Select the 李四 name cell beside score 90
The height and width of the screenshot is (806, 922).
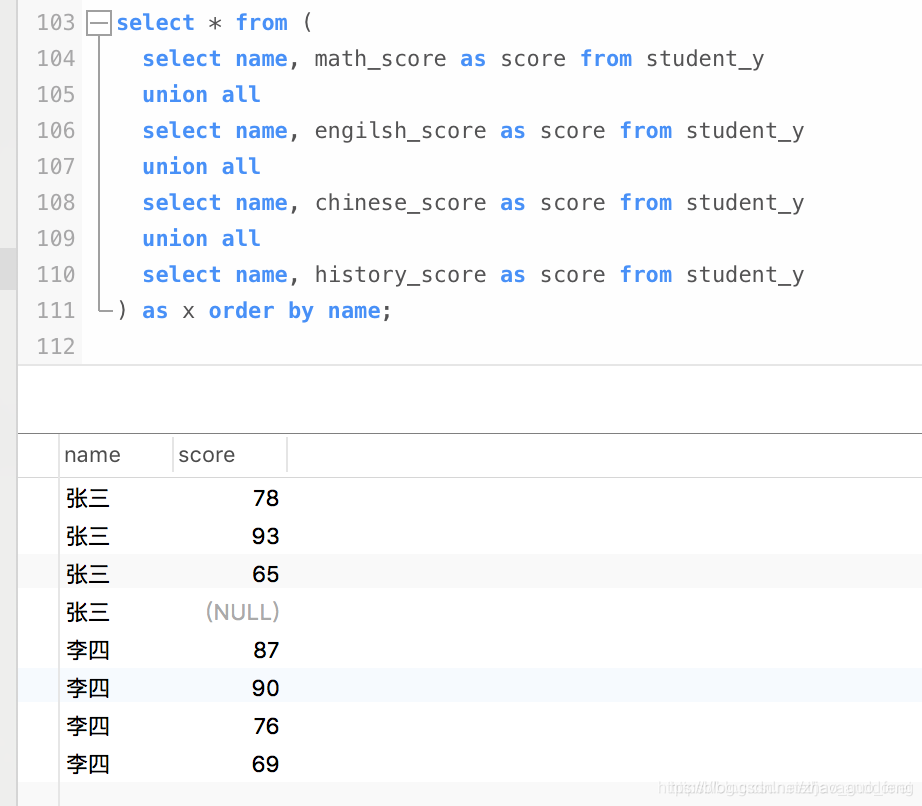tap(116, 688)
